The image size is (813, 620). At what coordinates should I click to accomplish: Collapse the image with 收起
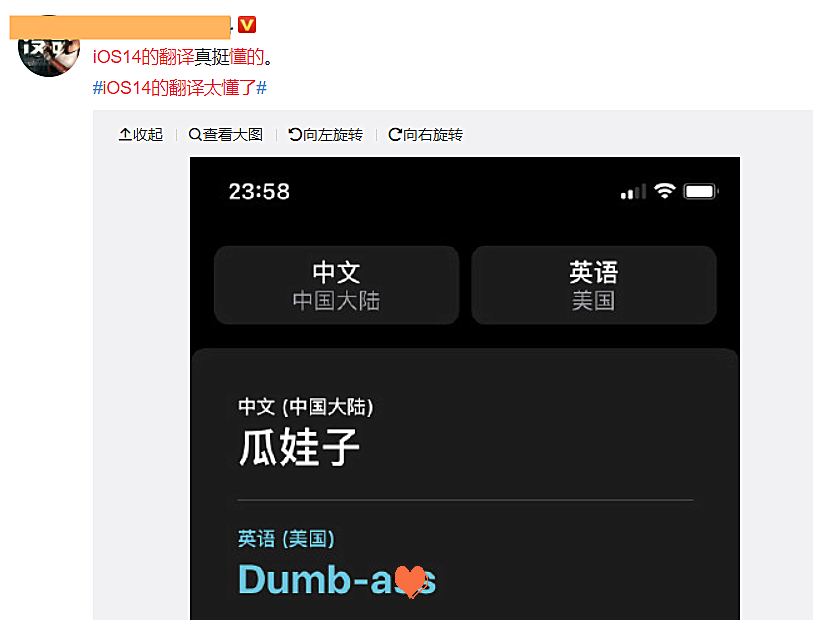pos(141,135)
